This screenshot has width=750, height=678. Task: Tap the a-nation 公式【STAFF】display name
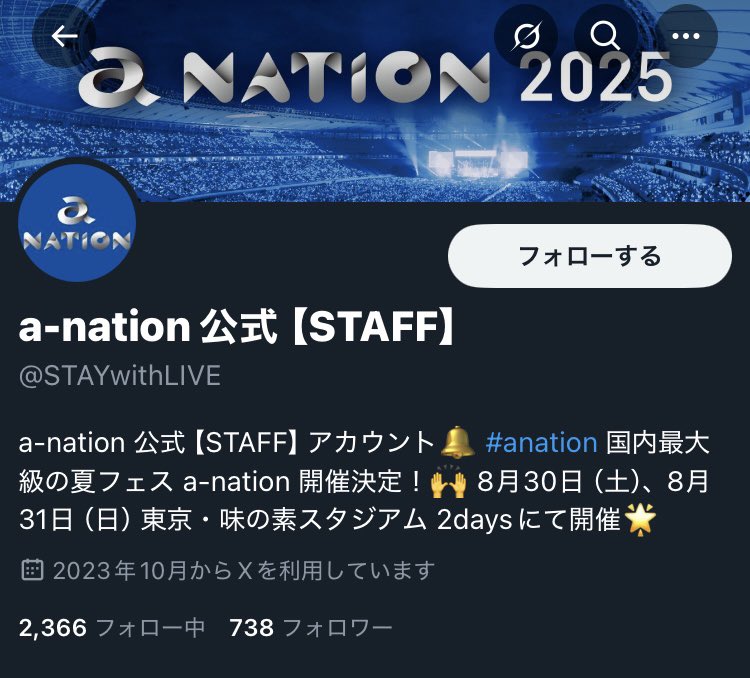coord(236,327)
